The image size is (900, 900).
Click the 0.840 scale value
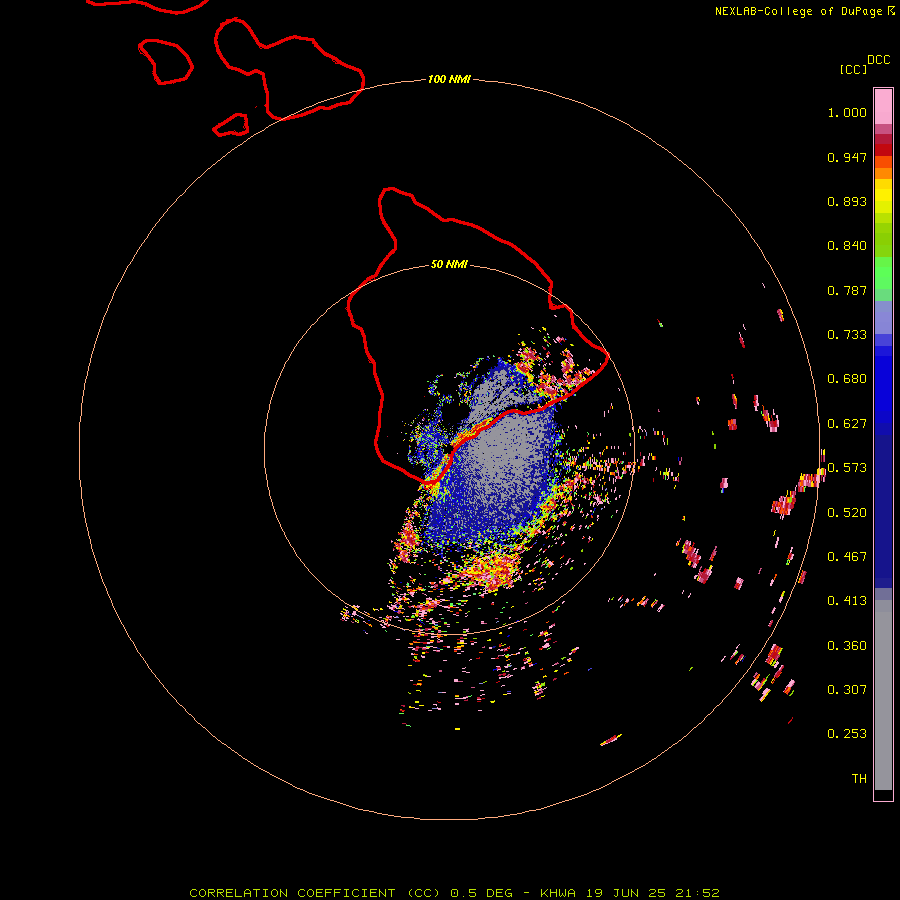click(847, 246)
